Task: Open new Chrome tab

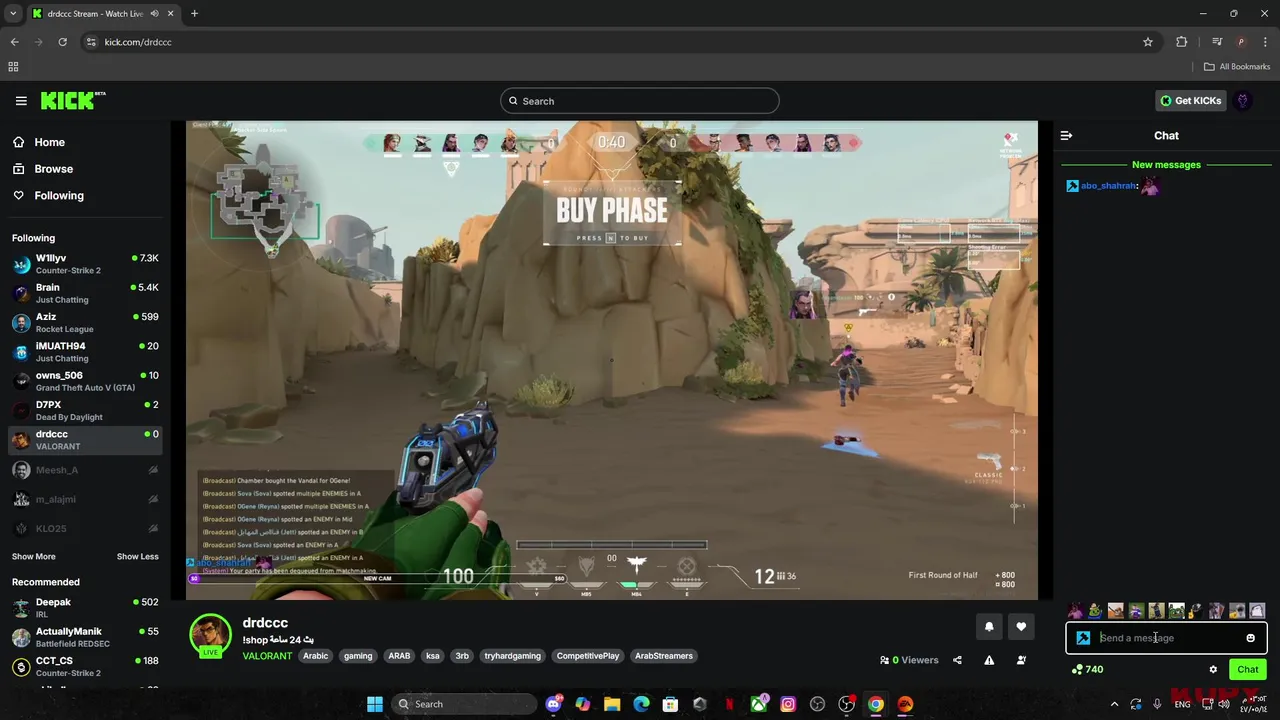Action: coord(194,14)
